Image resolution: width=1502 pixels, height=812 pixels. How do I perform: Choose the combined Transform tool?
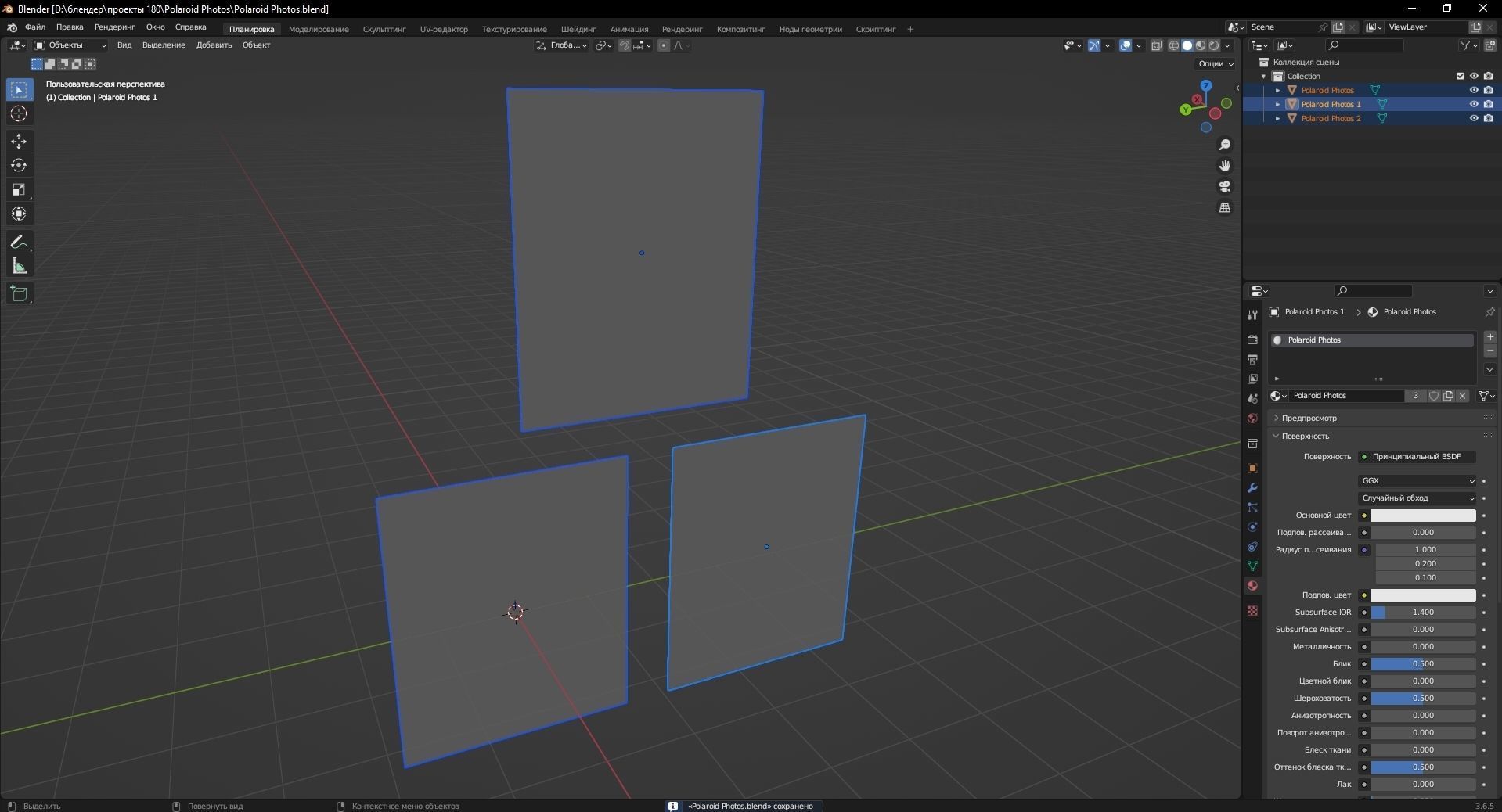[19, 214]
